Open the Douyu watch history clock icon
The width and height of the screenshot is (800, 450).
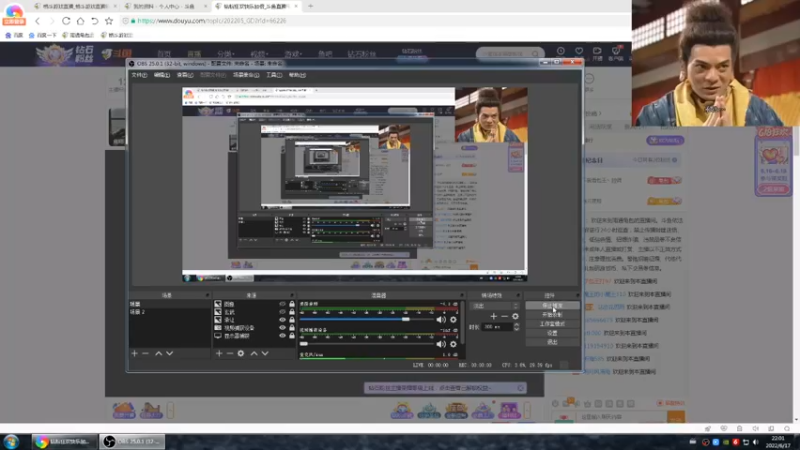[561, 51]
